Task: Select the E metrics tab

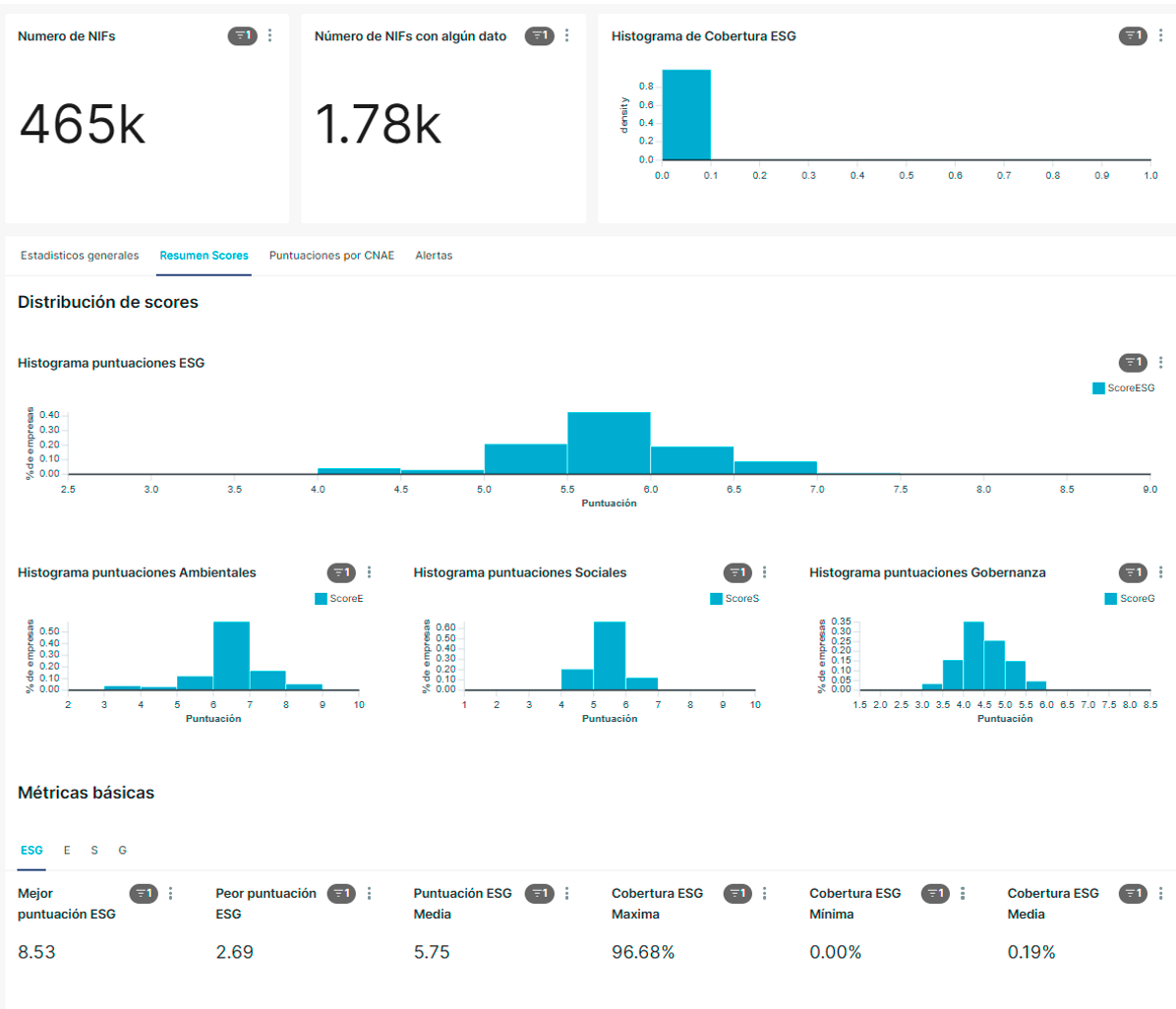Action: click(67, 850)
